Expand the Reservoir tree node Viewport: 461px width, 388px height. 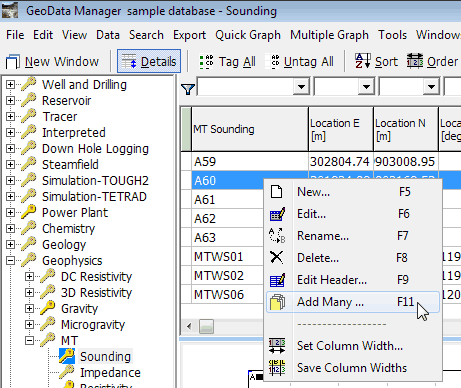[10, 101]
